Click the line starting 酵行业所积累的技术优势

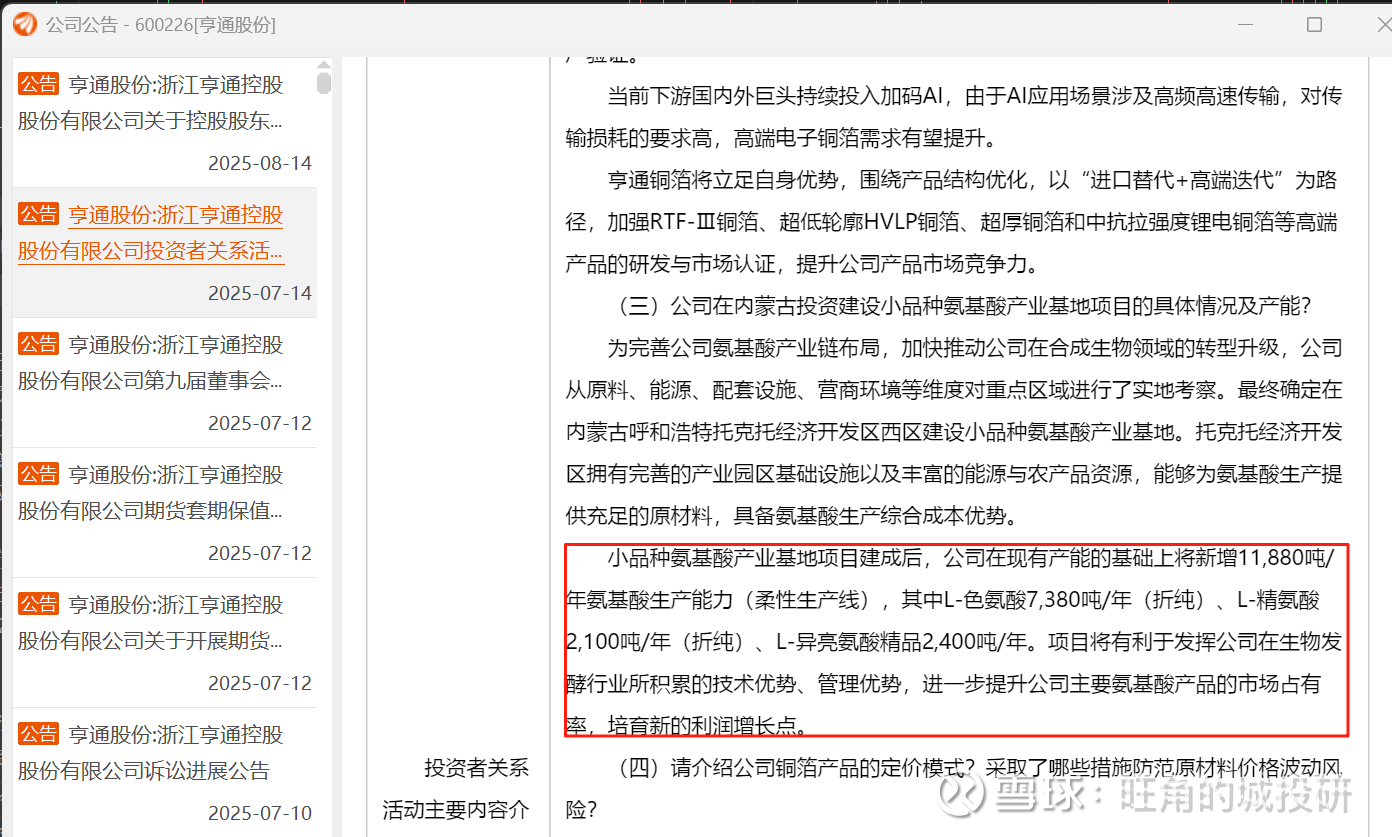tap(943, 684)
